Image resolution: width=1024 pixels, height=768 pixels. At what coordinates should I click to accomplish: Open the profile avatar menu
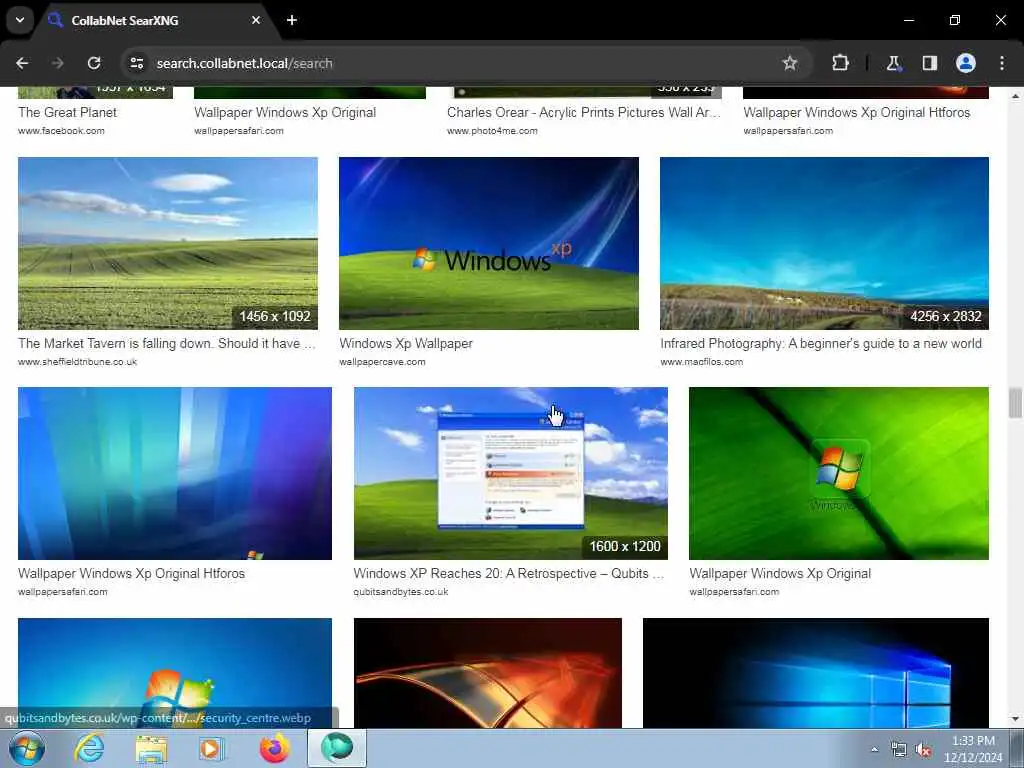tap(966, 63)
